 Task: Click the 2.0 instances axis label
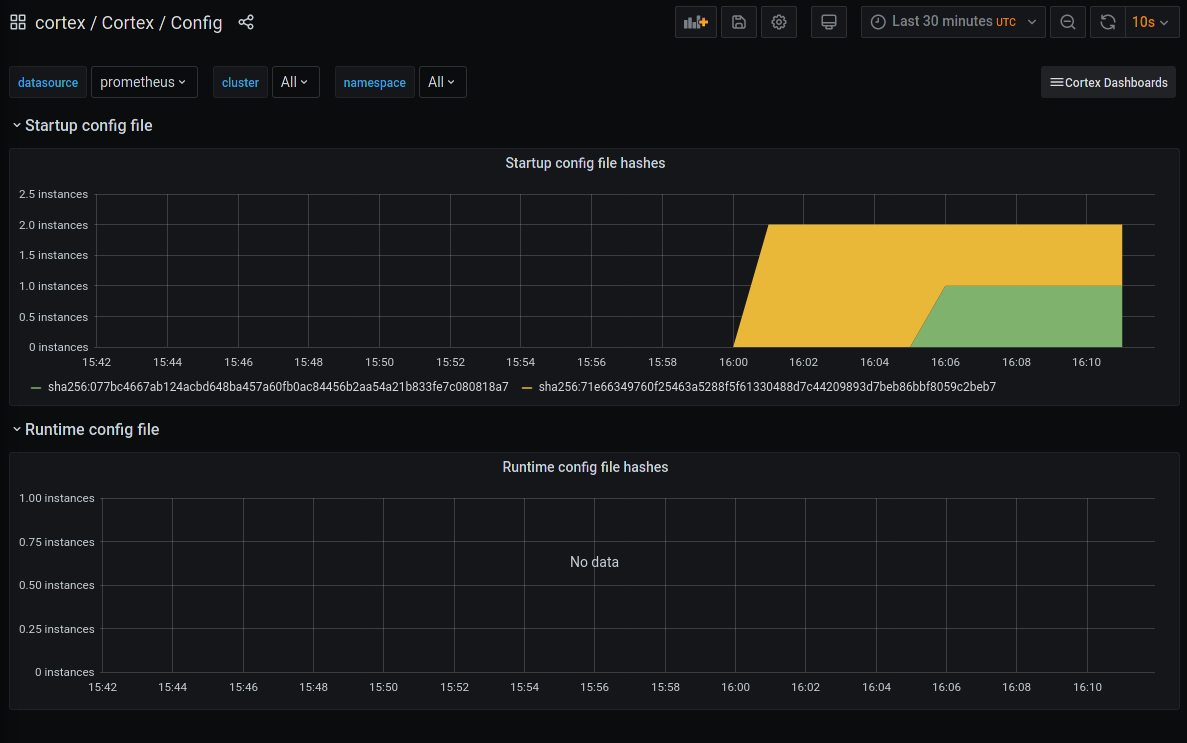pyautogui.click(x=53, y=225)
